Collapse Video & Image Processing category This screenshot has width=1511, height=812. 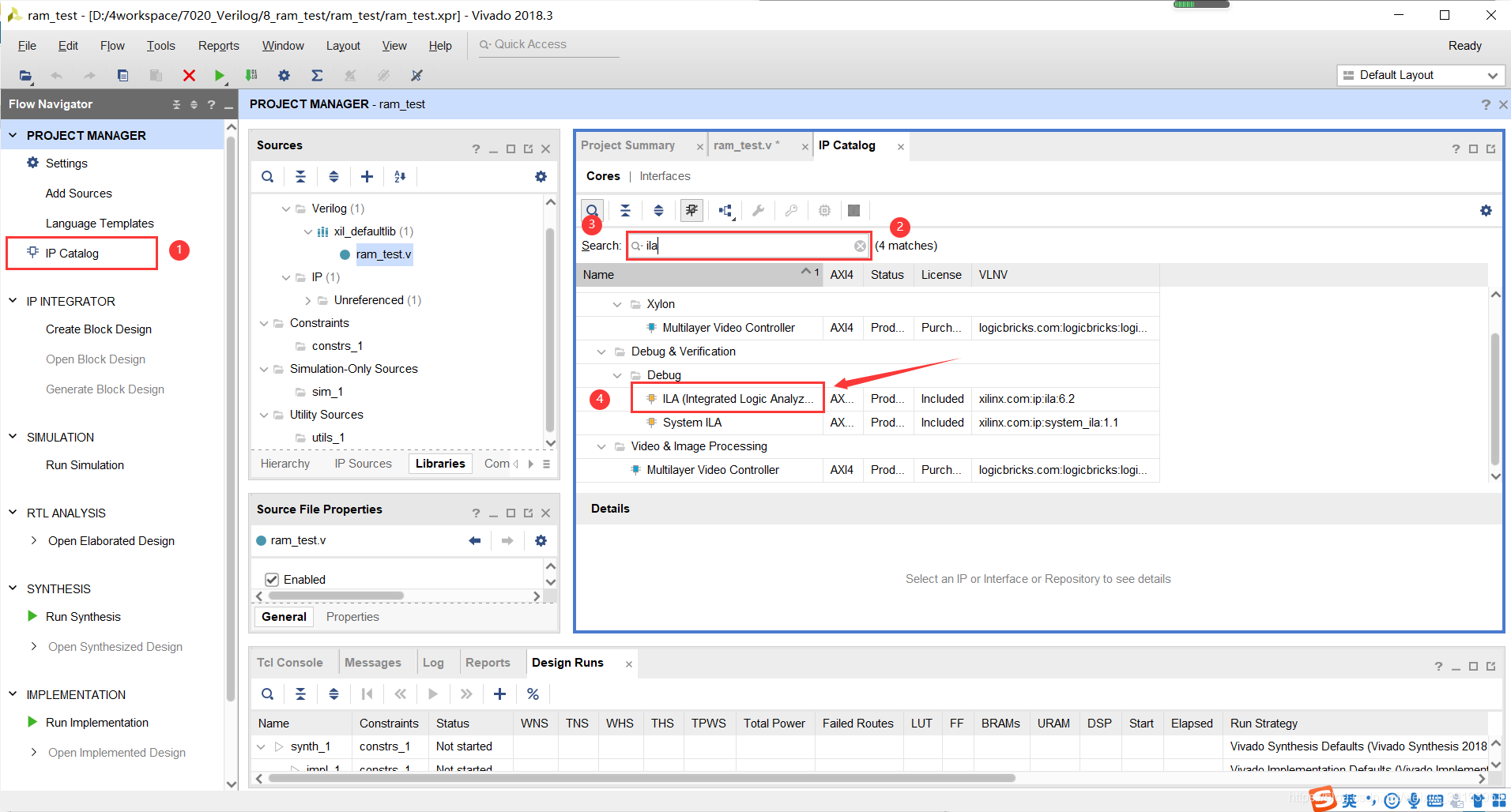[601, 447]
